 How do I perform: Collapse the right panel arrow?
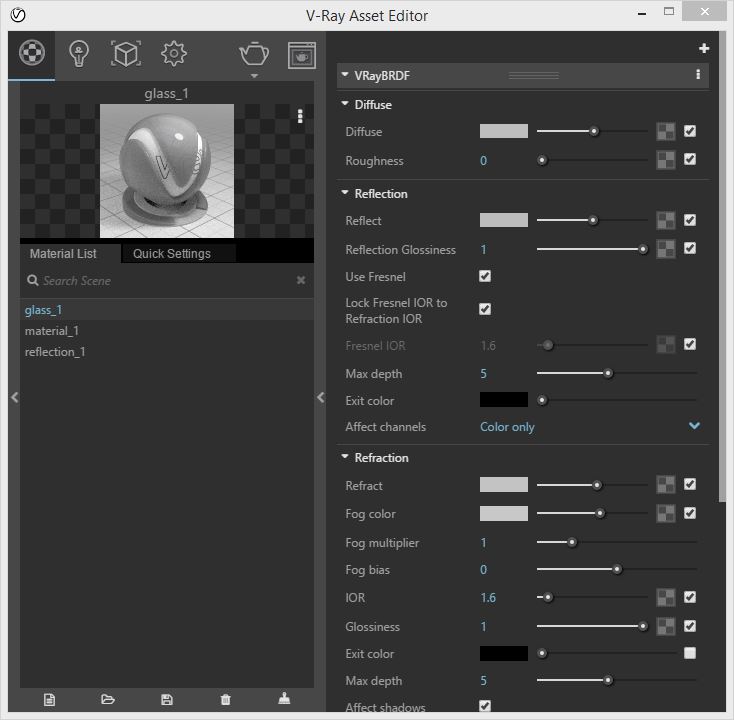(x=321, y=397)
